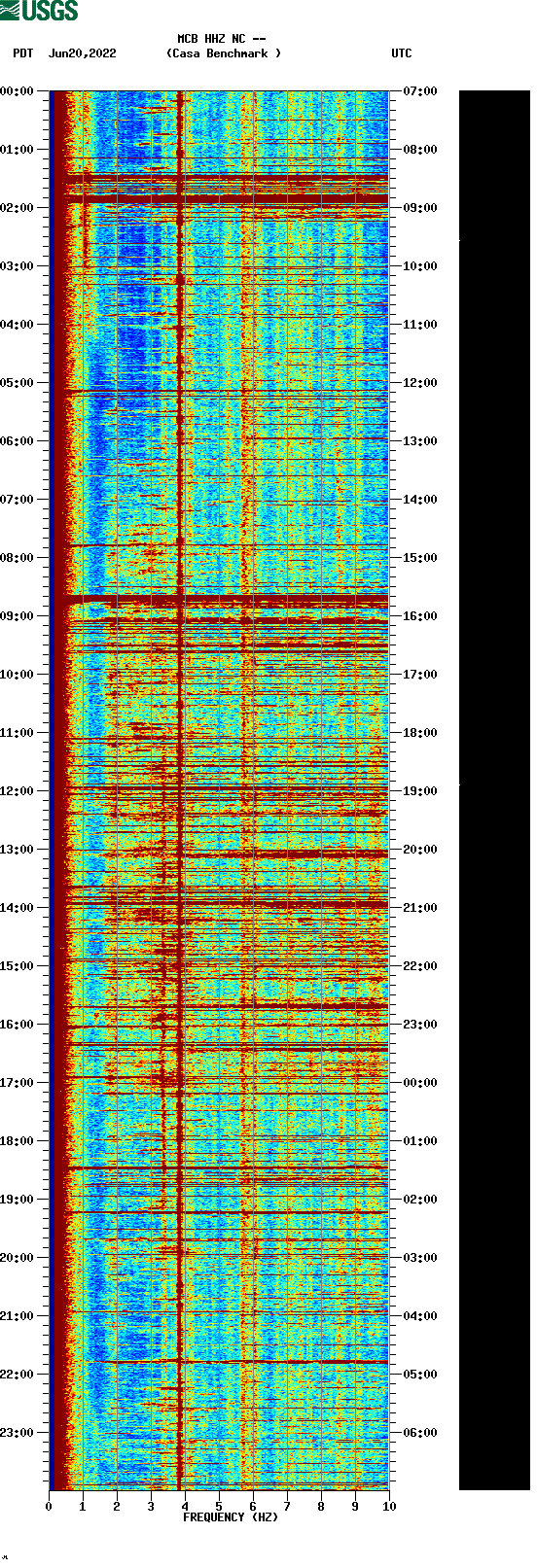Click the '(Casa Benchmark )' subtitle
This screenshot has height=1568, width=537.
(x=224, y=53)
